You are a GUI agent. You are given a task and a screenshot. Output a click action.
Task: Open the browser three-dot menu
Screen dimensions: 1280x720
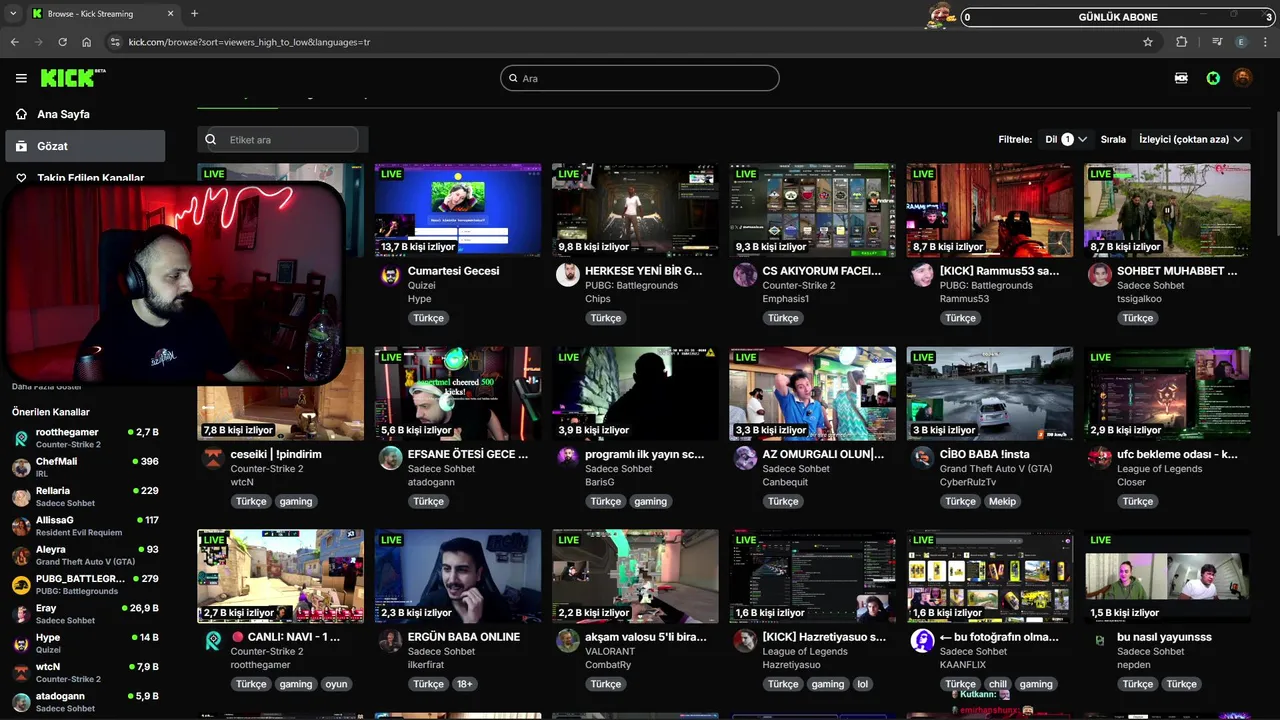[1265, 42]
